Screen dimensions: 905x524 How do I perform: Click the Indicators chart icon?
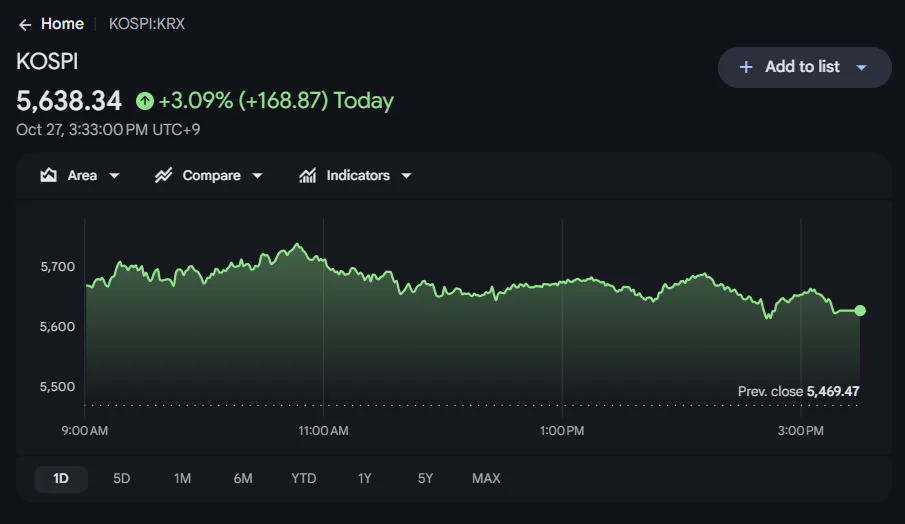[308, 175]
